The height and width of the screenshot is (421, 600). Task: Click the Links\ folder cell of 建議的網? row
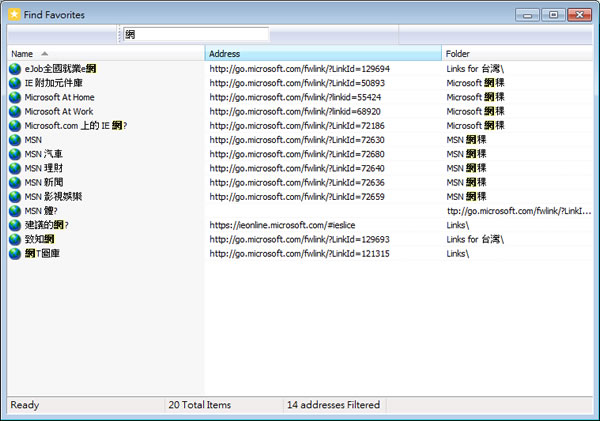tap(458, 225)
